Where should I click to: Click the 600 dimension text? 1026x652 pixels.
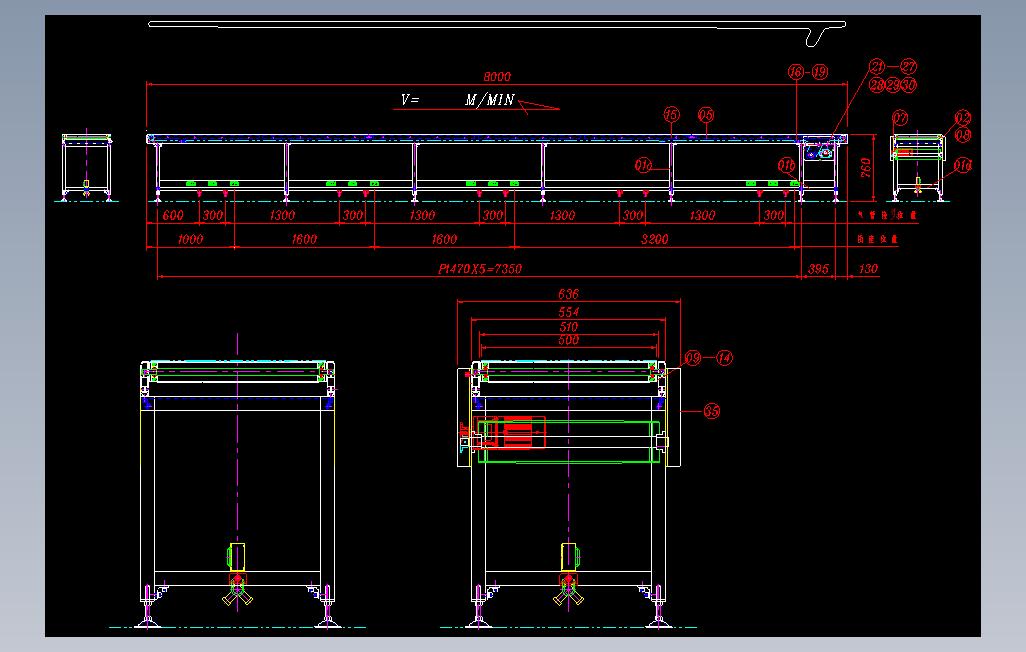pyautogui.click(x=173, y=215)
